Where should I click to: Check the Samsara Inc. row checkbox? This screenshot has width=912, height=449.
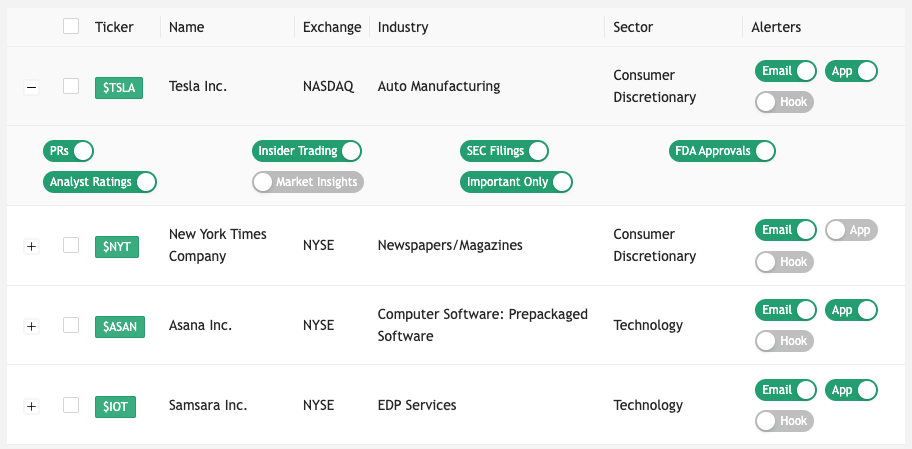click(71, 405)
